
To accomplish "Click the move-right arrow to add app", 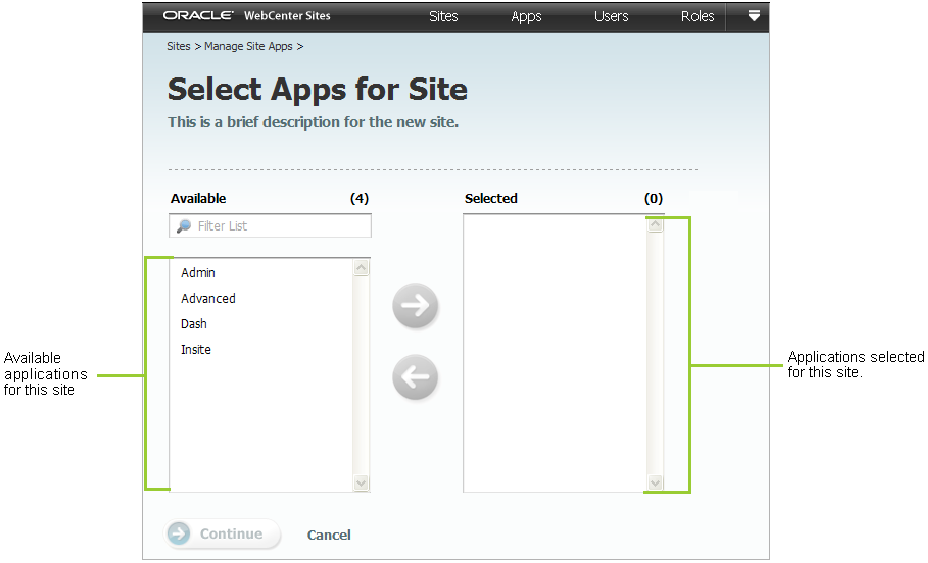I will [x=415, y=305].
